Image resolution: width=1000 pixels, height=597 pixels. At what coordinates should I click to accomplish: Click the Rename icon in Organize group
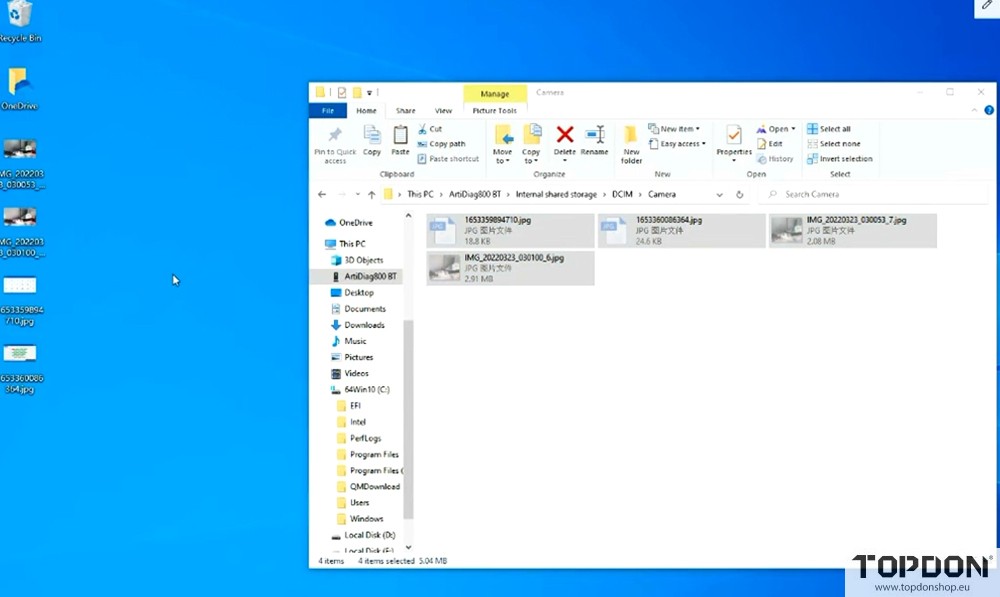tap(594, 135)
